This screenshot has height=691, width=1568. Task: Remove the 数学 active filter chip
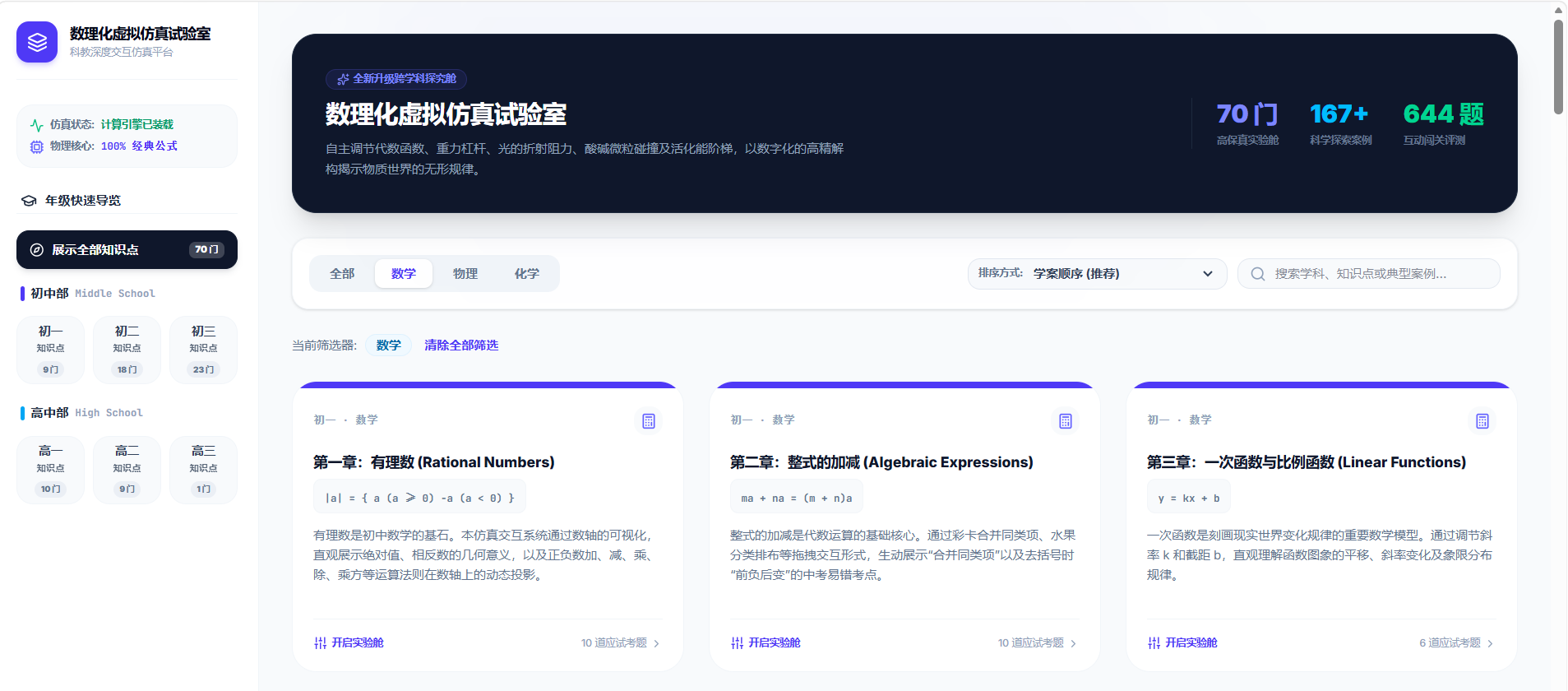(x=389, y=345)
